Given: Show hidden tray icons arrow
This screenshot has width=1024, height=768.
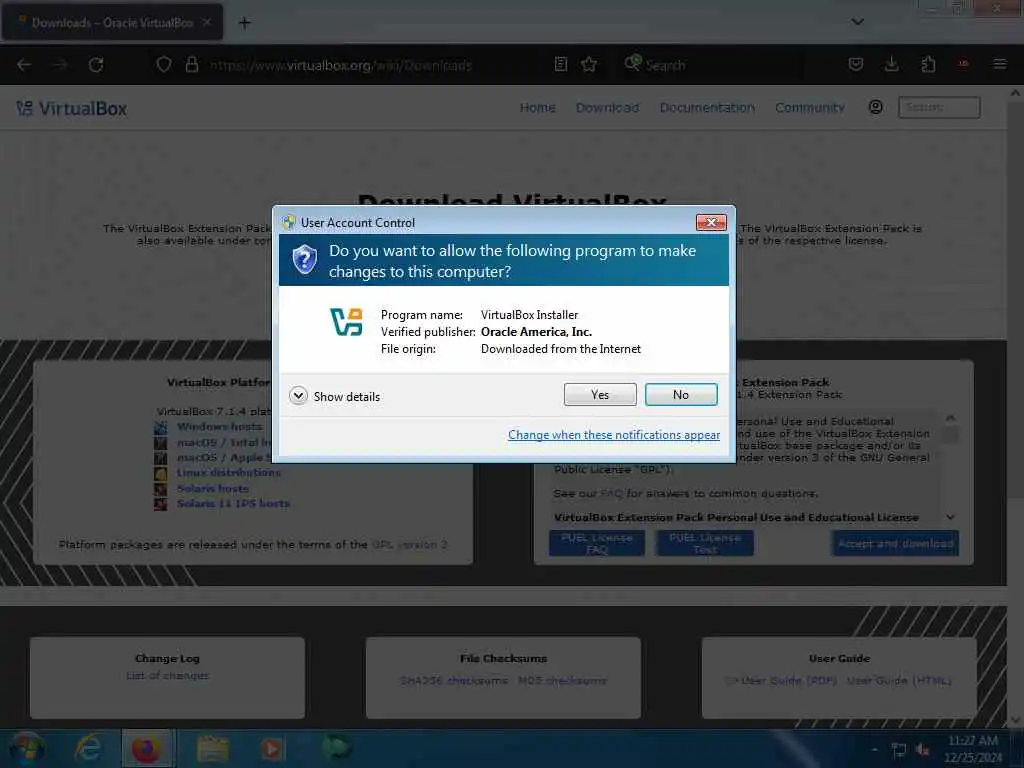Looking at the screenshot, I should (x=874, y=750).
